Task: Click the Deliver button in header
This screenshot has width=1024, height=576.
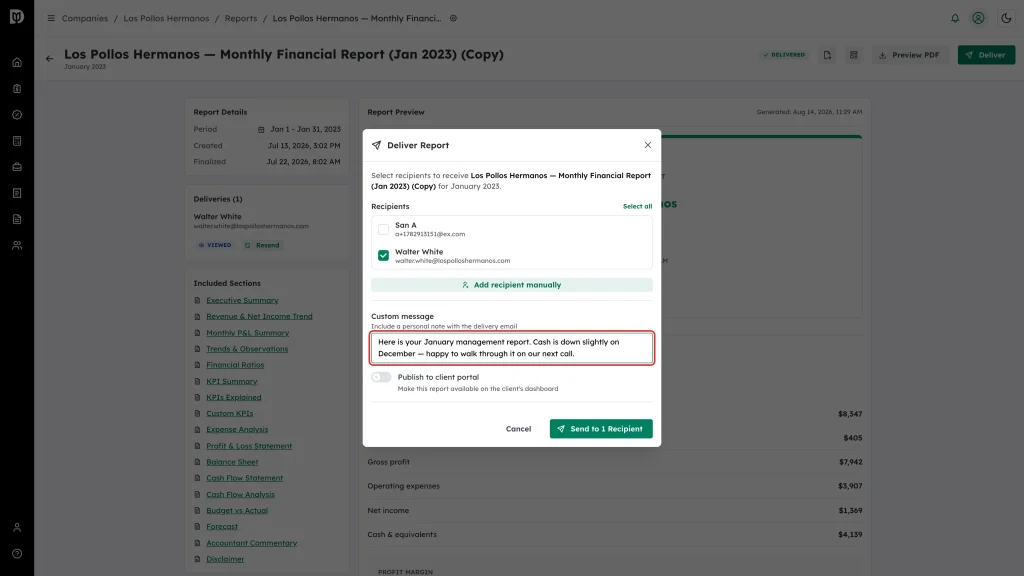Action: coord(986,55)
